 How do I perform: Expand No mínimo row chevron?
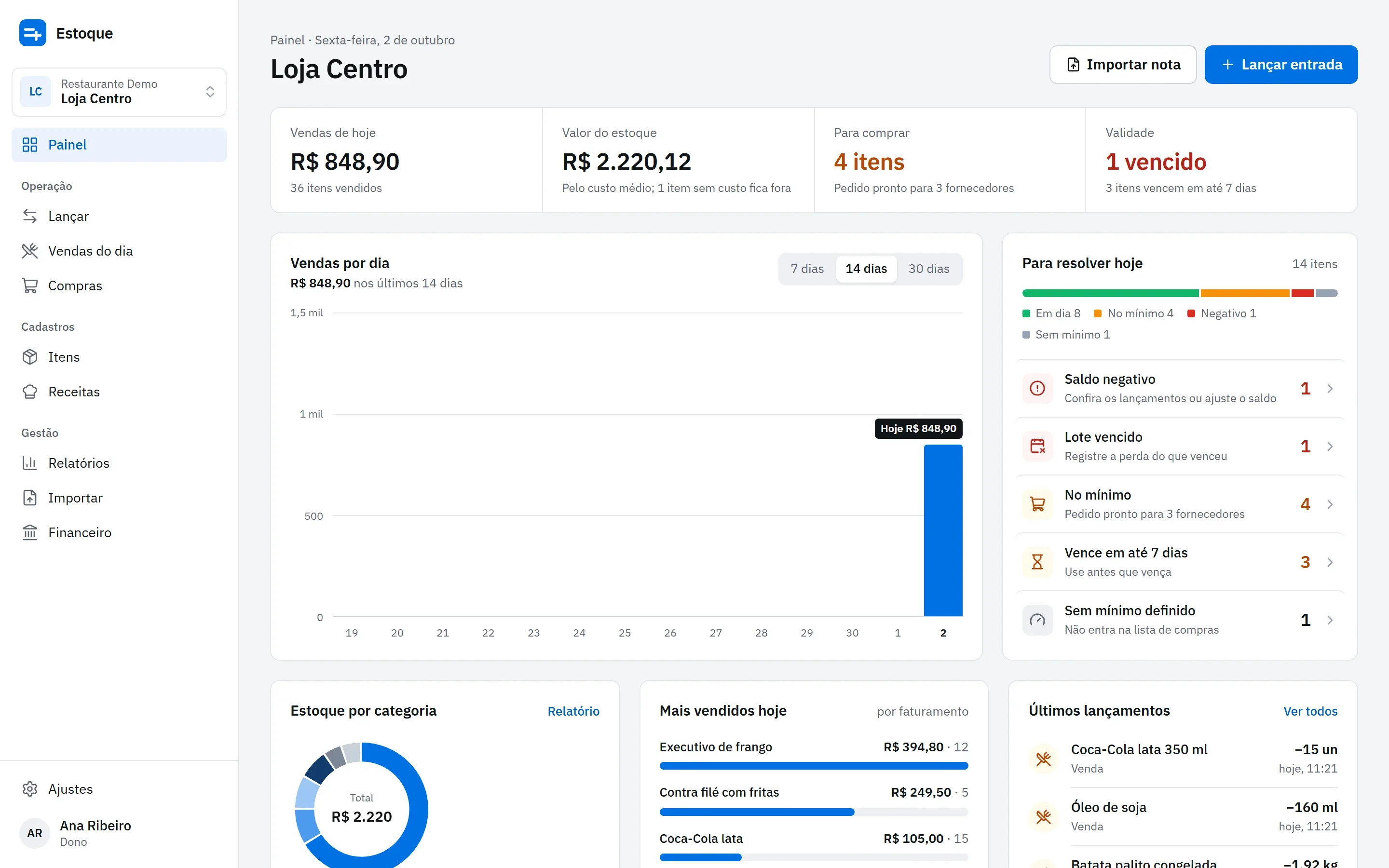[1330, 504]
